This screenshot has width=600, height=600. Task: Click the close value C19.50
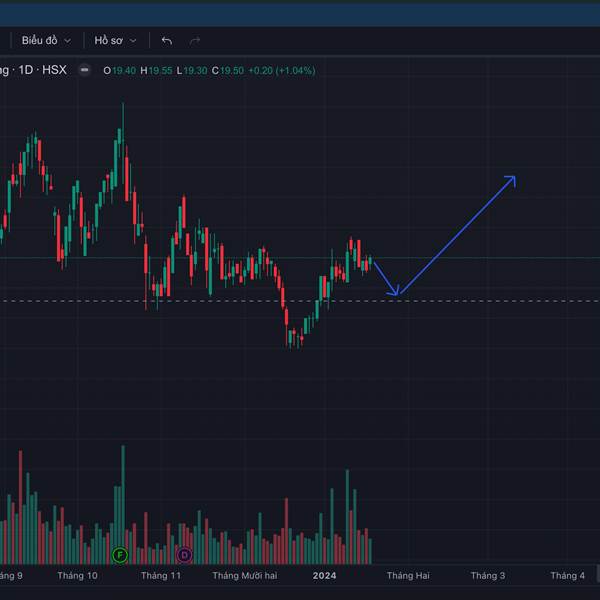click(228, 70)
